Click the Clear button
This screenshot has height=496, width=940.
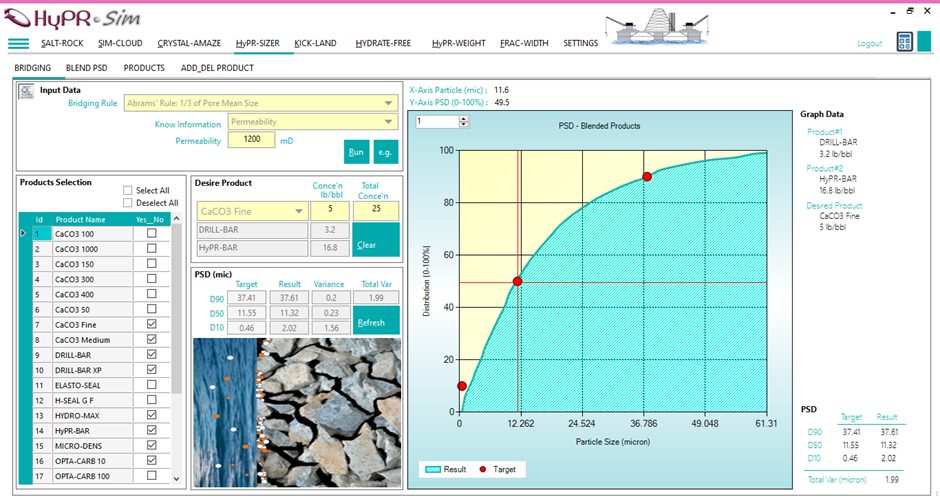376,239
